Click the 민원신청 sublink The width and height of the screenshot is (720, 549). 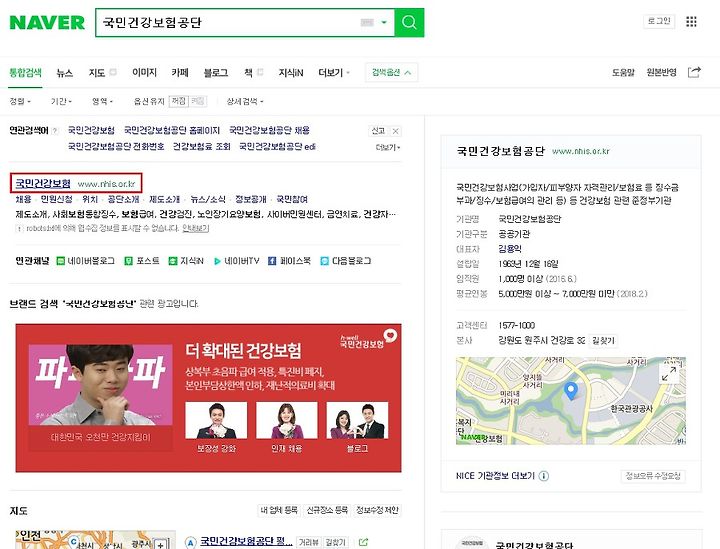pyautogui.click(x=56, y=199)
